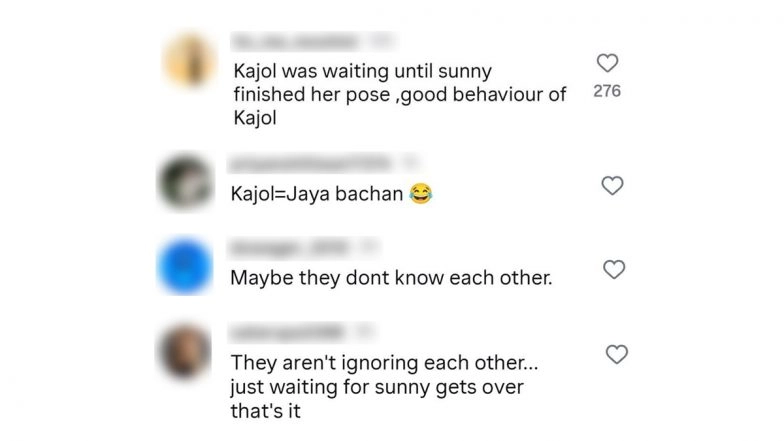This screenshot has width=784, height=441.
Task: Open the dark green avatar beside "Kajol=Jaya bachan"
Action: click(x=186, y=182)
